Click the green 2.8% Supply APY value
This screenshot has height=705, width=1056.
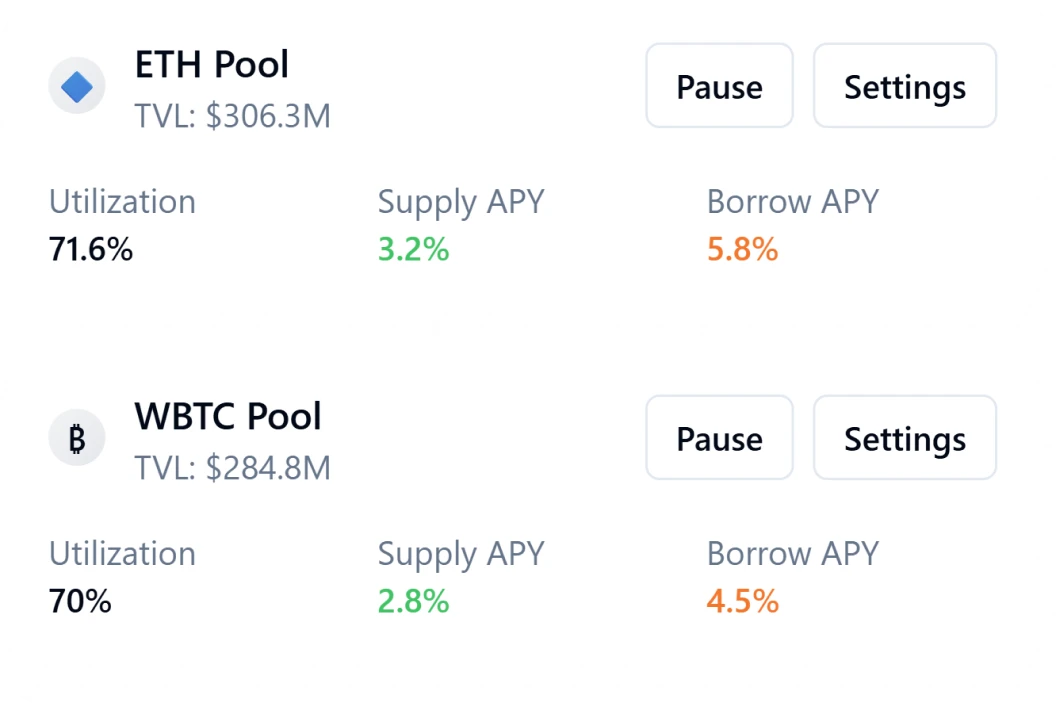point(413,601)
